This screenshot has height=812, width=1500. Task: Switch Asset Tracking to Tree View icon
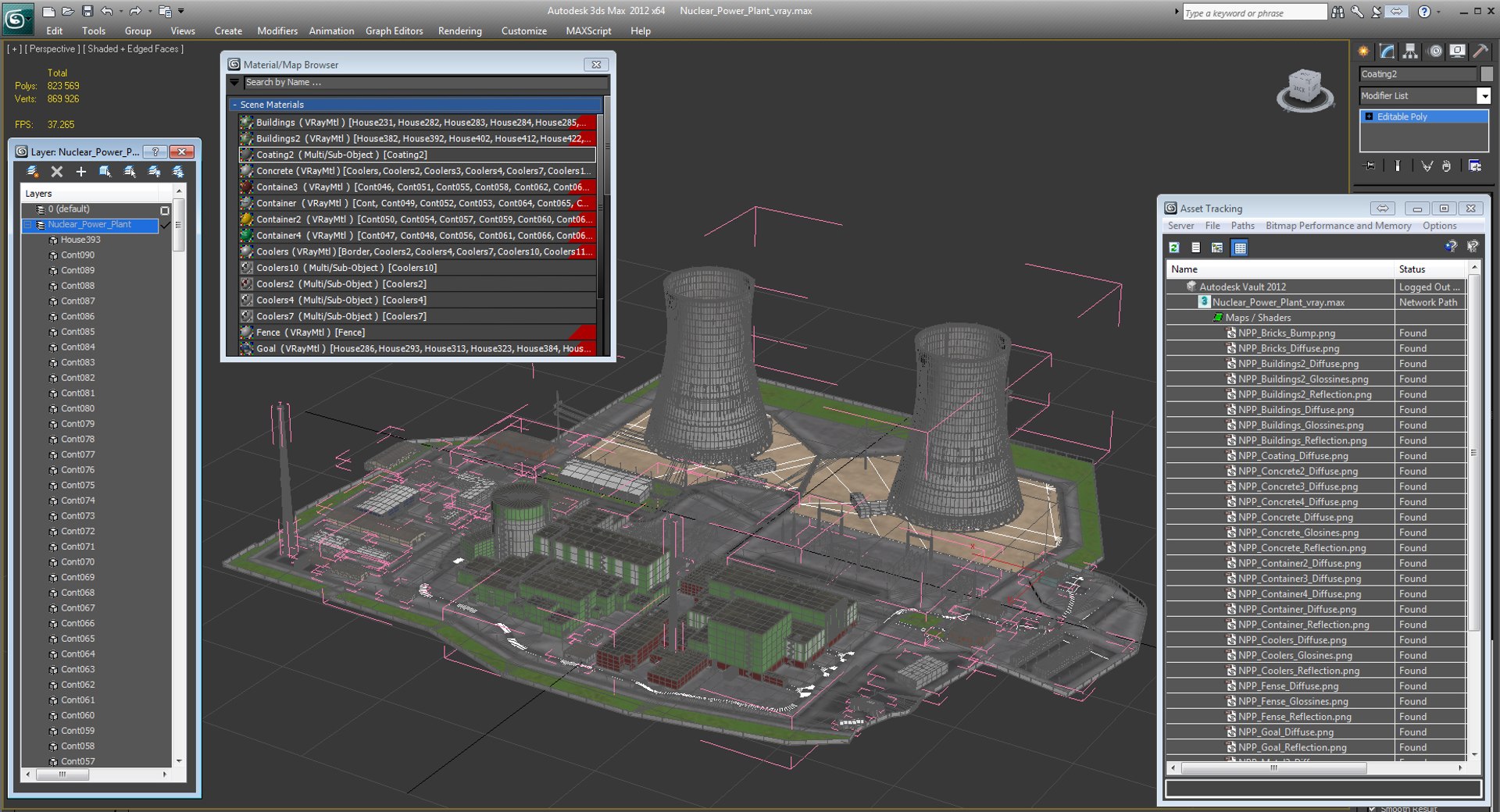[1217, 248]
